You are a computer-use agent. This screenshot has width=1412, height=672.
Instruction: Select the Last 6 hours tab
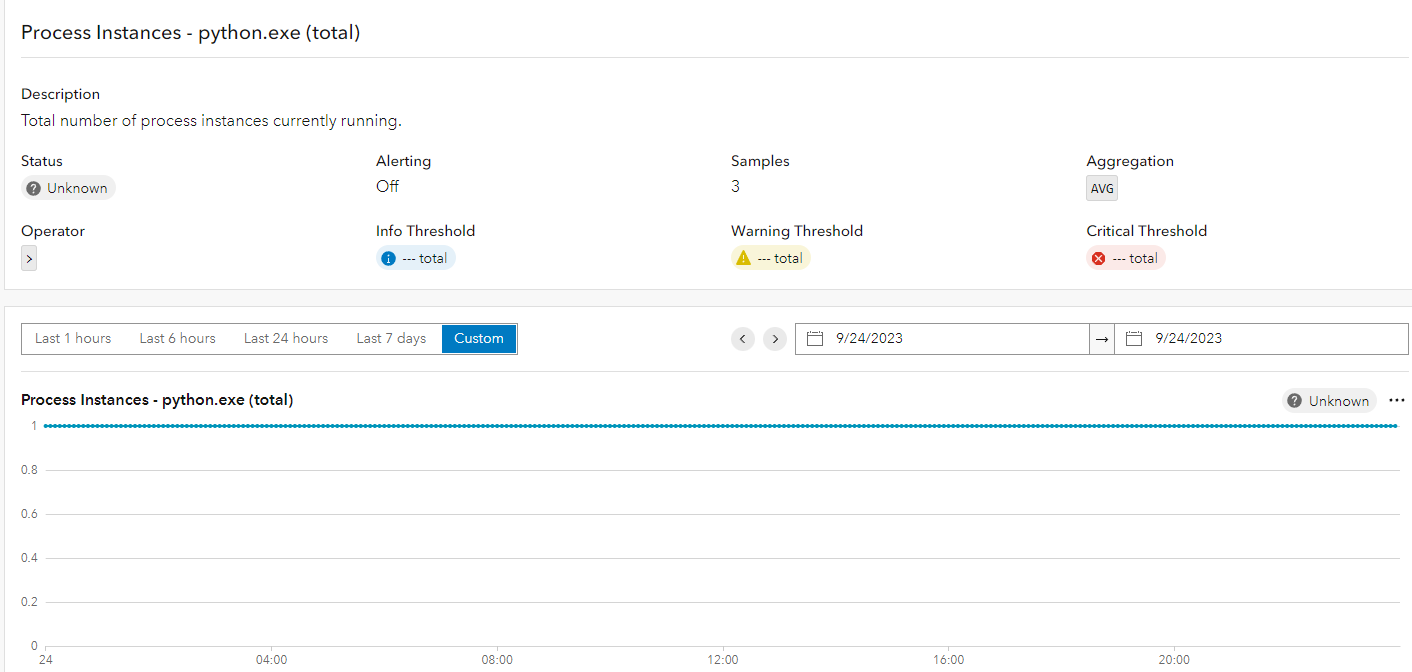point(177,338)
